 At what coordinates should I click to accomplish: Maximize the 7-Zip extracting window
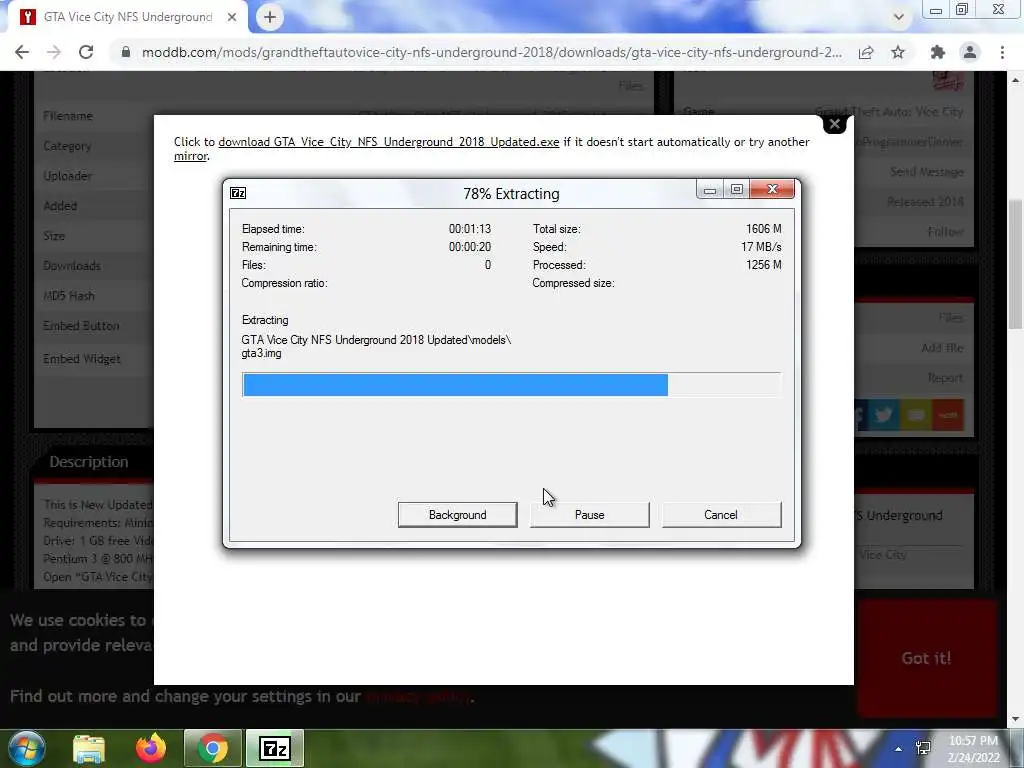tap(737, 190)
